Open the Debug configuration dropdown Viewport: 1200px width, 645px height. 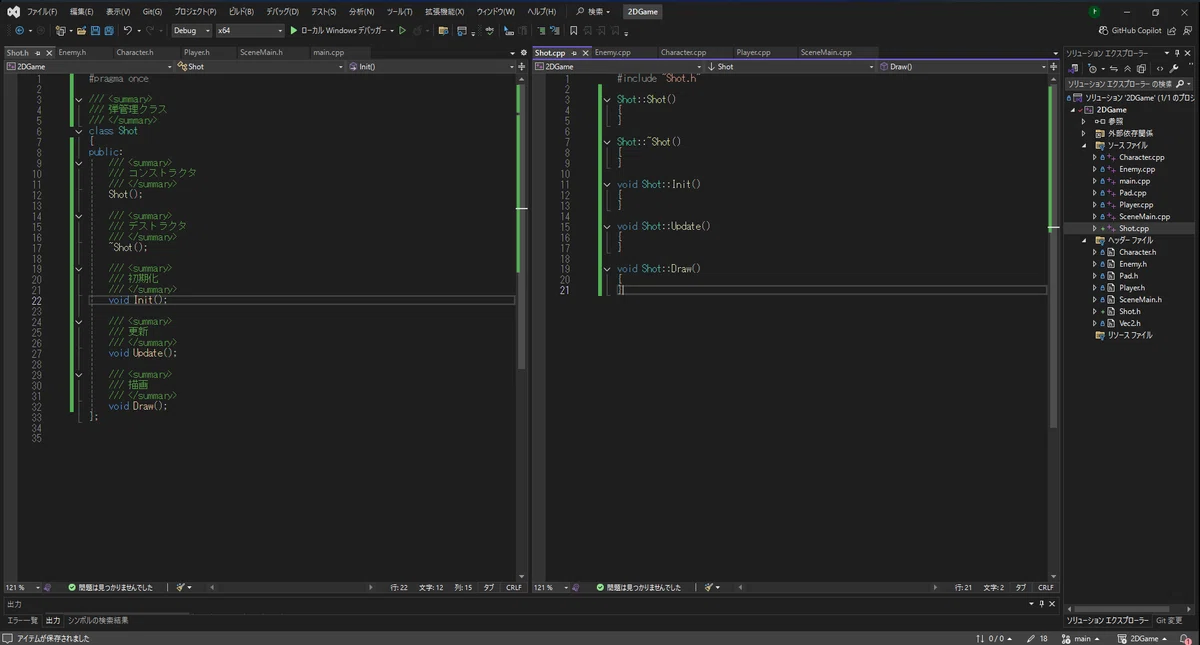coord(191,31)
